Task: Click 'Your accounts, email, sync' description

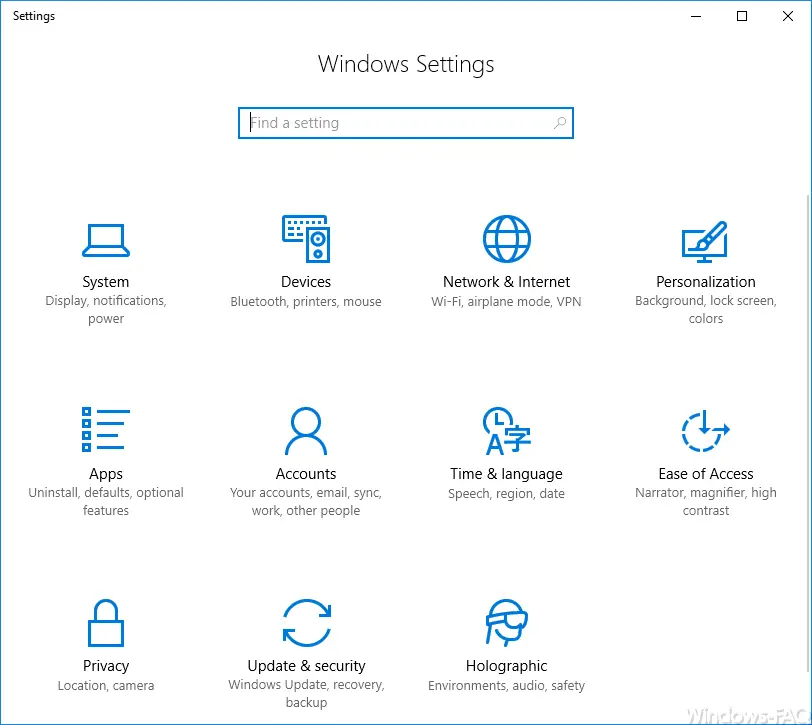Action: click(x=306, y=492)
